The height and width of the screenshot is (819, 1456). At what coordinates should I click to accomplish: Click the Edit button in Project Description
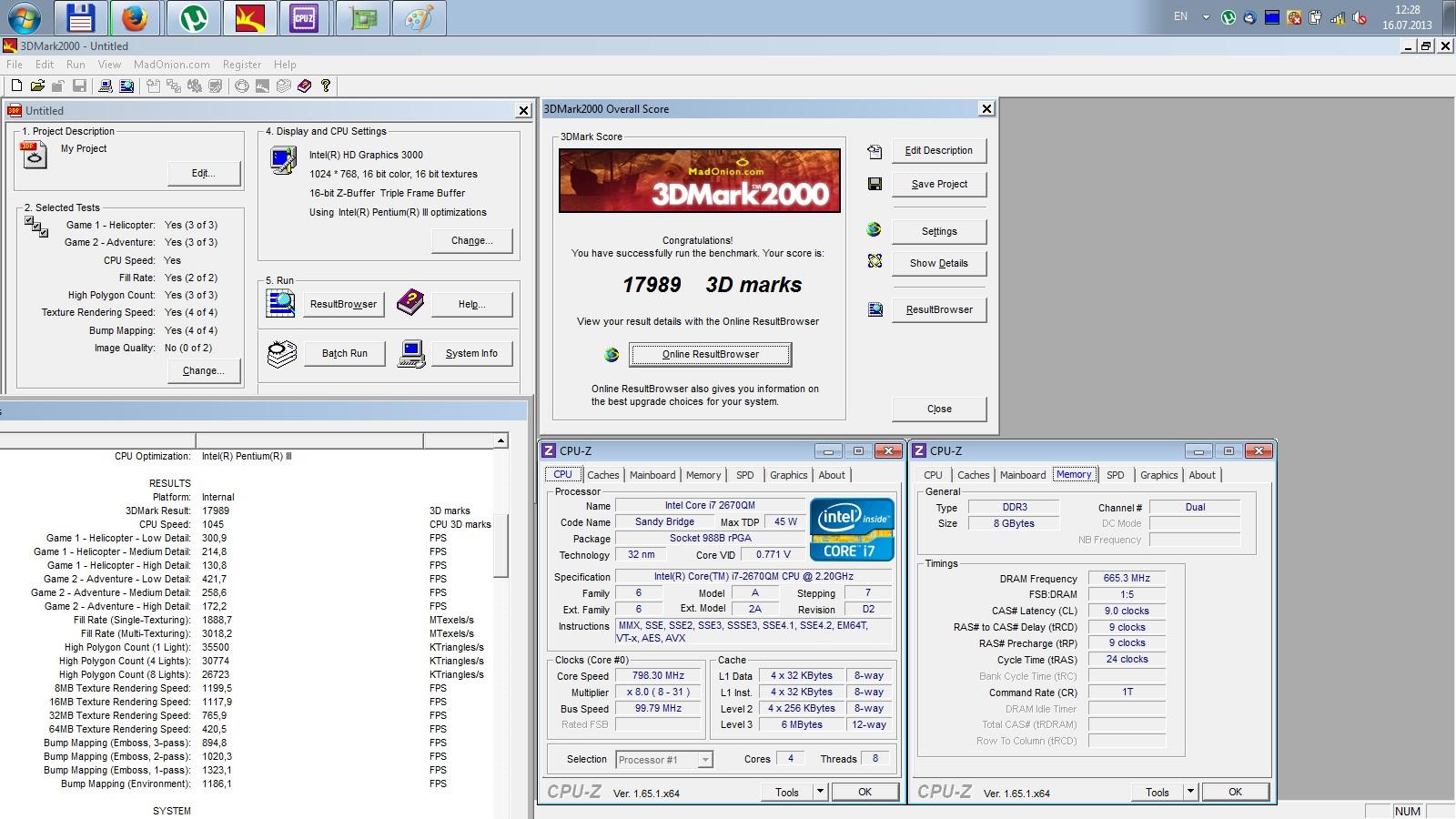tap(204, 173)
